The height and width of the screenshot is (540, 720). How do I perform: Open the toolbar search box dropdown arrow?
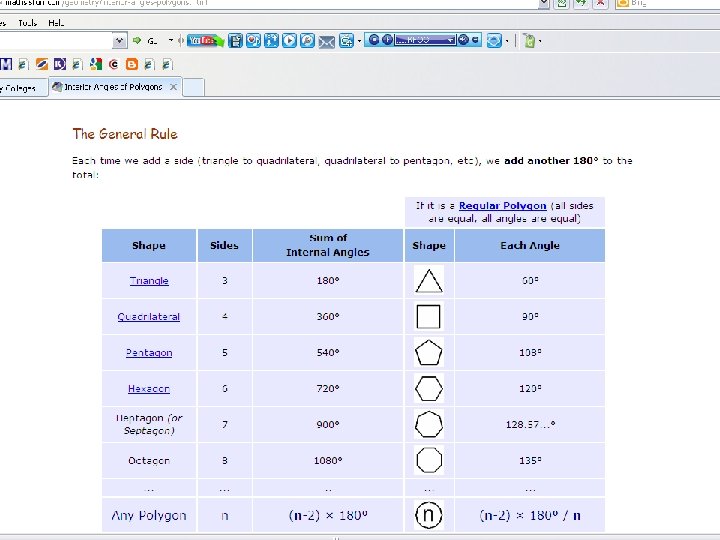pyautogui.click(x=119, y=40)
